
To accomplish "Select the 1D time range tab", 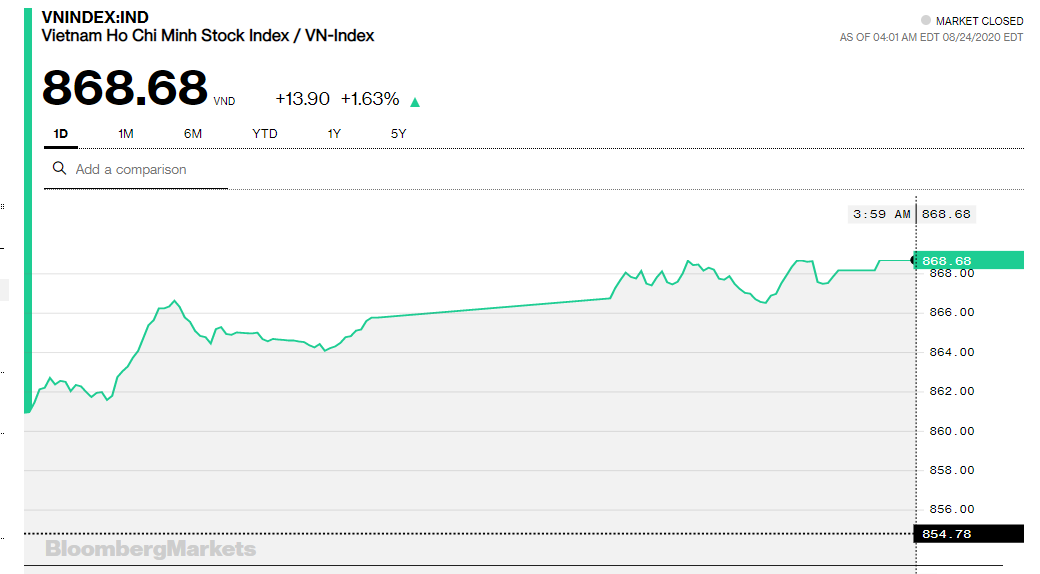I will tap(60, 134).
